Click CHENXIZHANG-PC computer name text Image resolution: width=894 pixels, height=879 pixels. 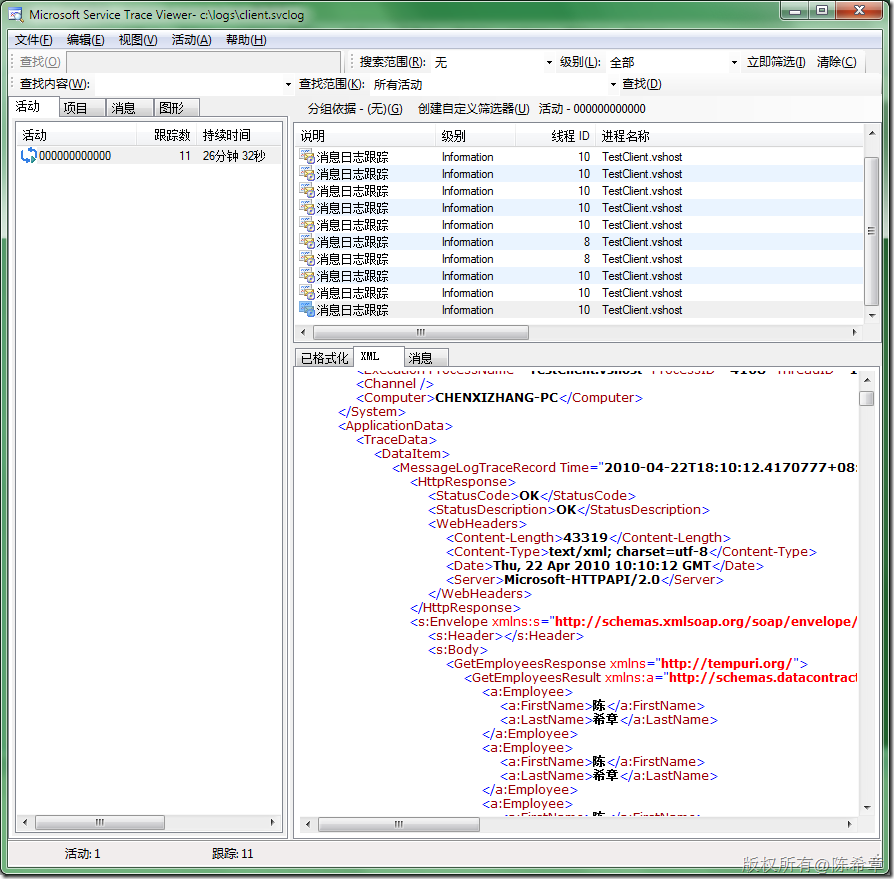[496, 397]
